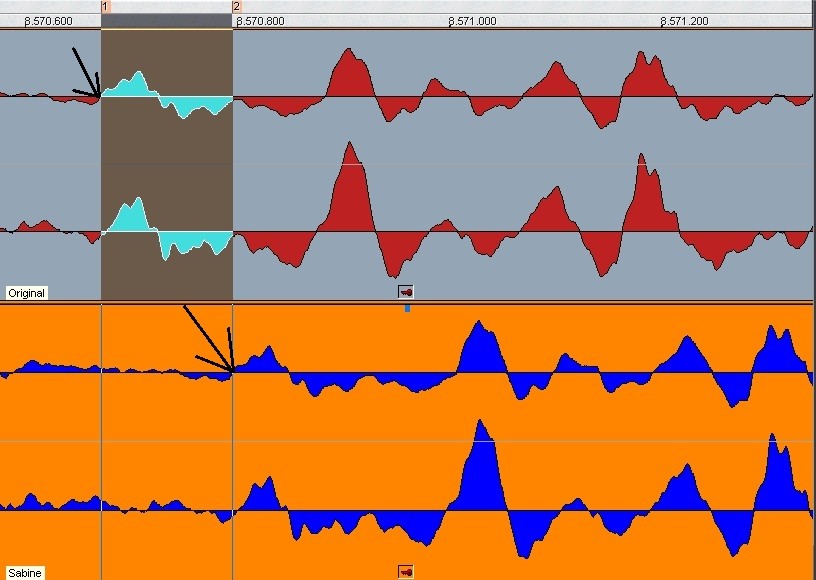Click ruler time label 8.570.600
Screen dimensions: 816x580
(x=48, y=21)
